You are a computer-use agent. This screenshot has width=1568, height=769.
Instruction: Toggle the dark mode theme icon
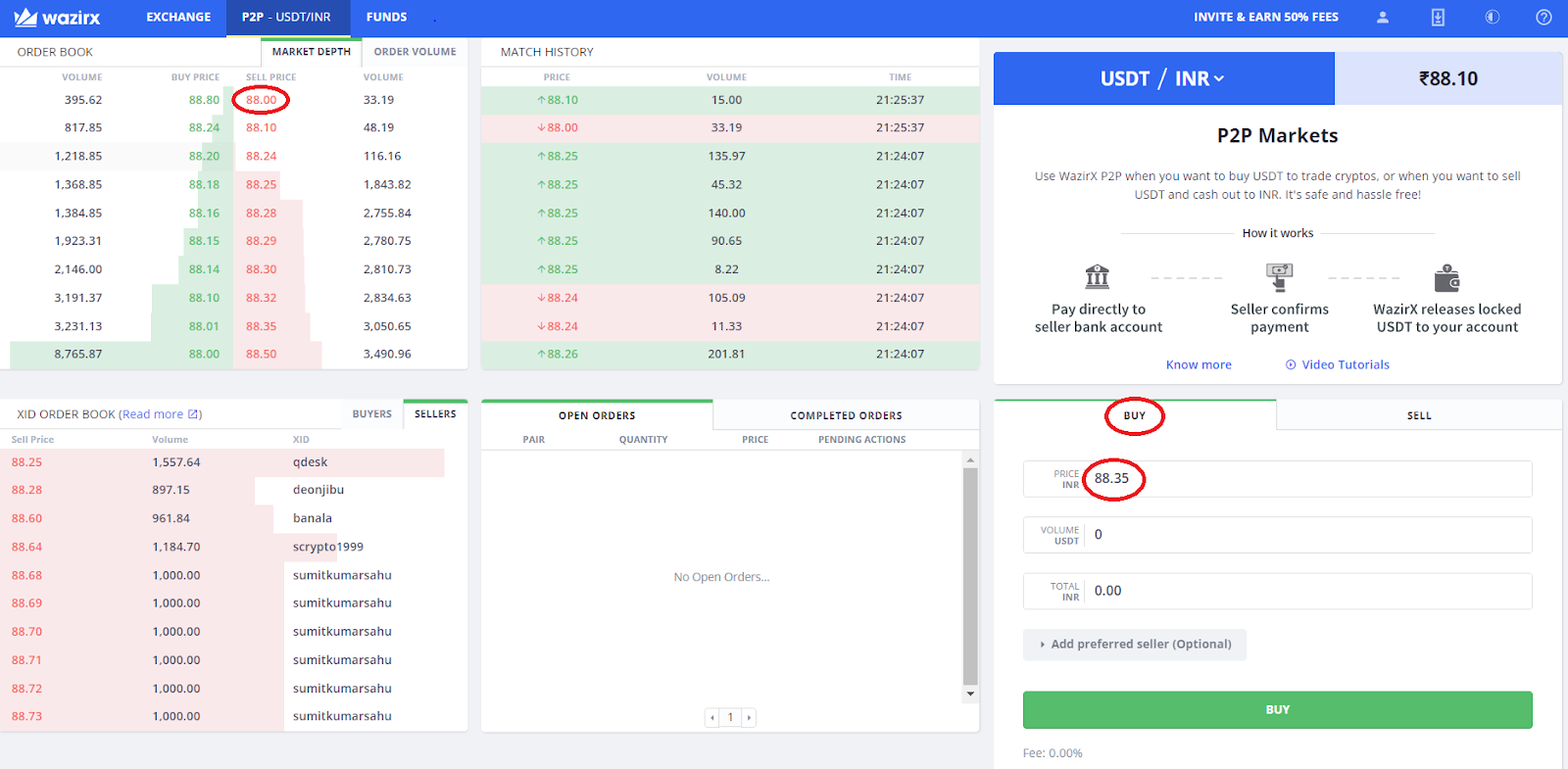pos(1492,18)
